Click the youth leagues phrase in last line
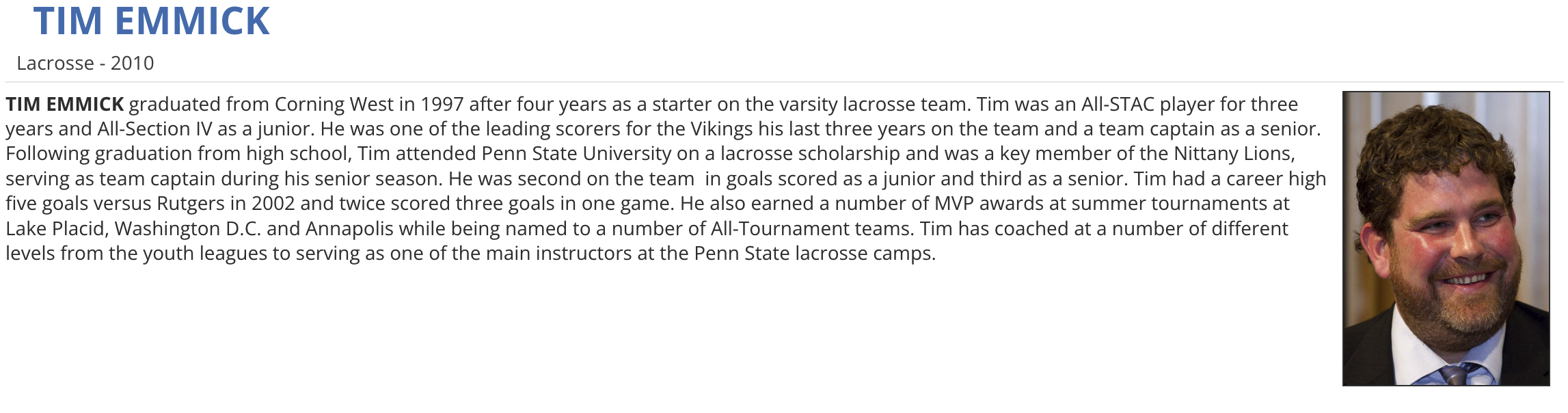Viewport: 1568px width, 413px height. coord(204,254)
